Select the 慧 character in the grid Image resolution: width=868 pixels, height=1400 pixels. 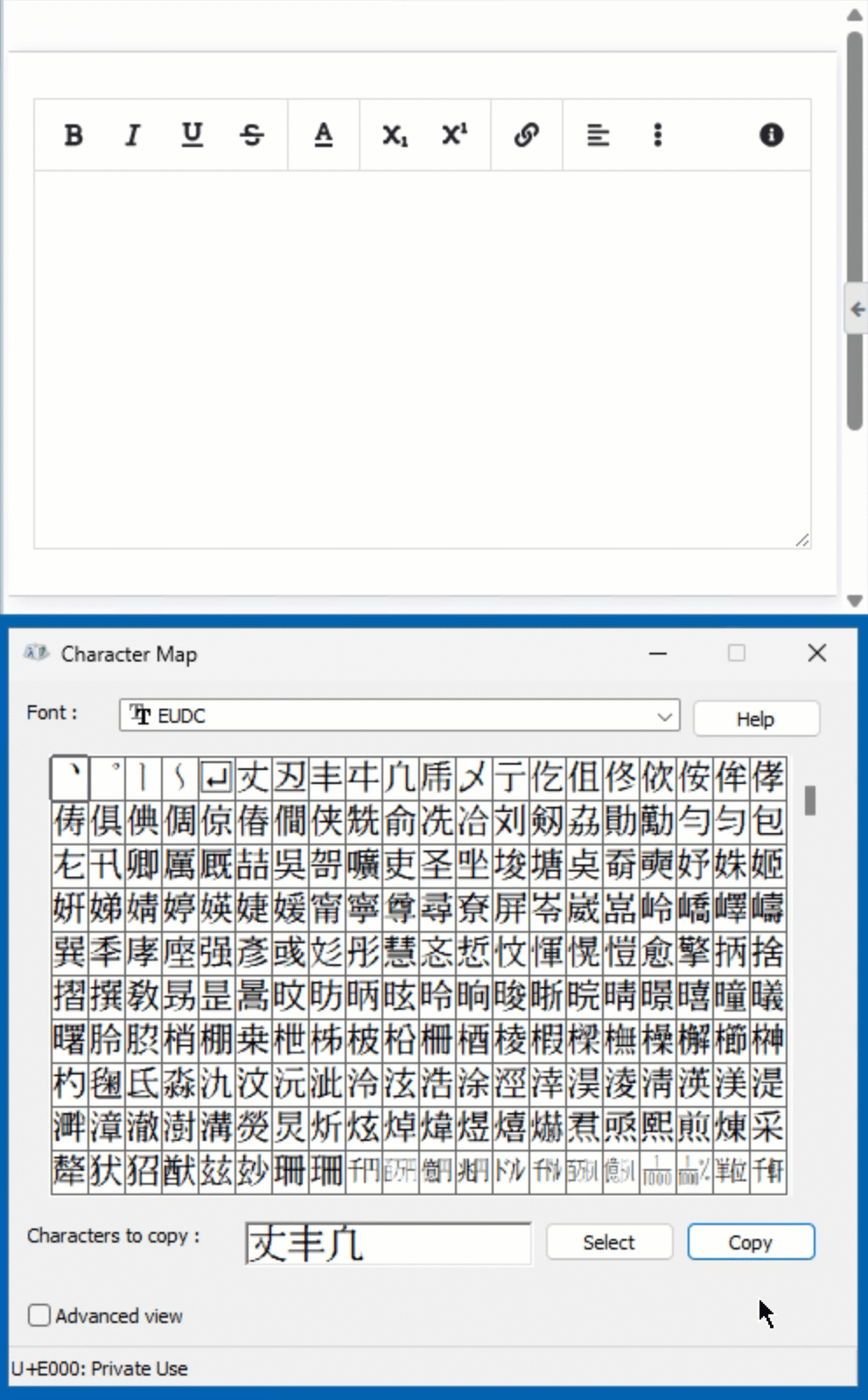(400, 953)
